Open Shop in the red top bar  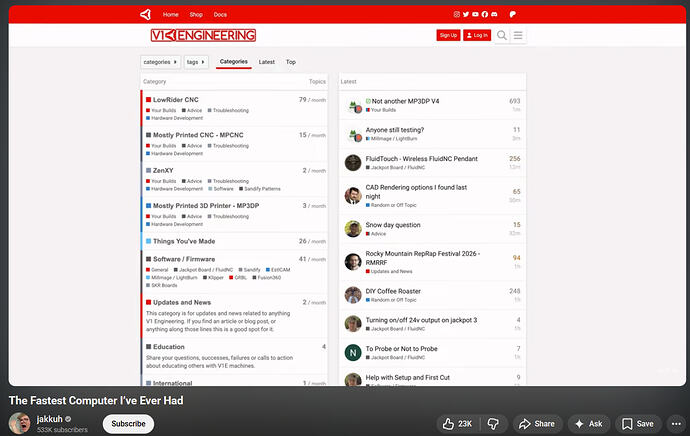click(196, 15)
